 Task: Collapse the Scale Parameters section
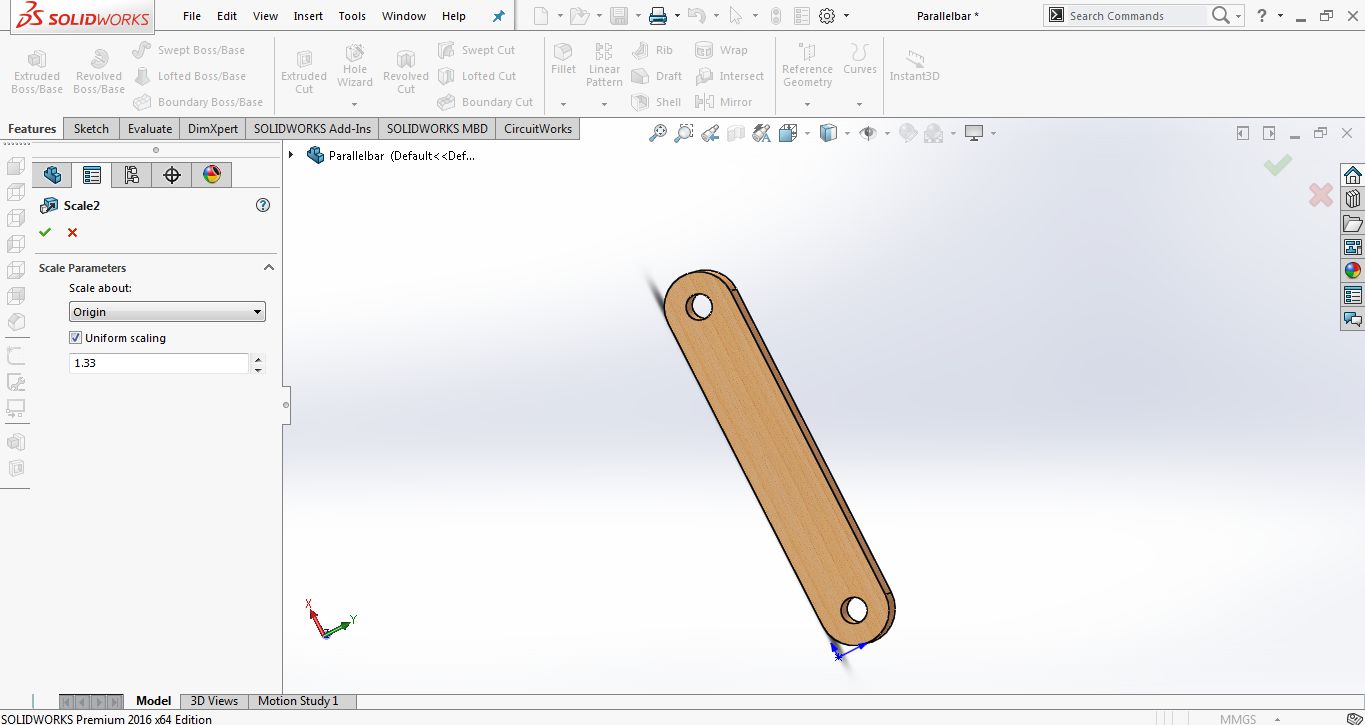268,268
